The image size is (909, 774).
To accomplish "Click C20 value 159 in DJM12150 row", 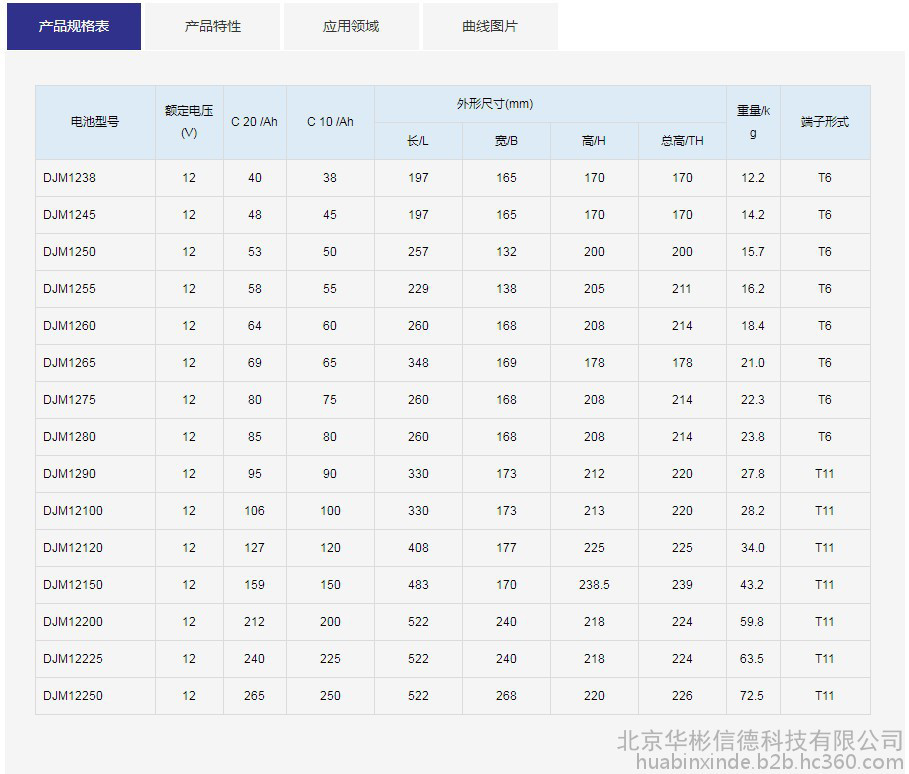I will coord(254,585).
